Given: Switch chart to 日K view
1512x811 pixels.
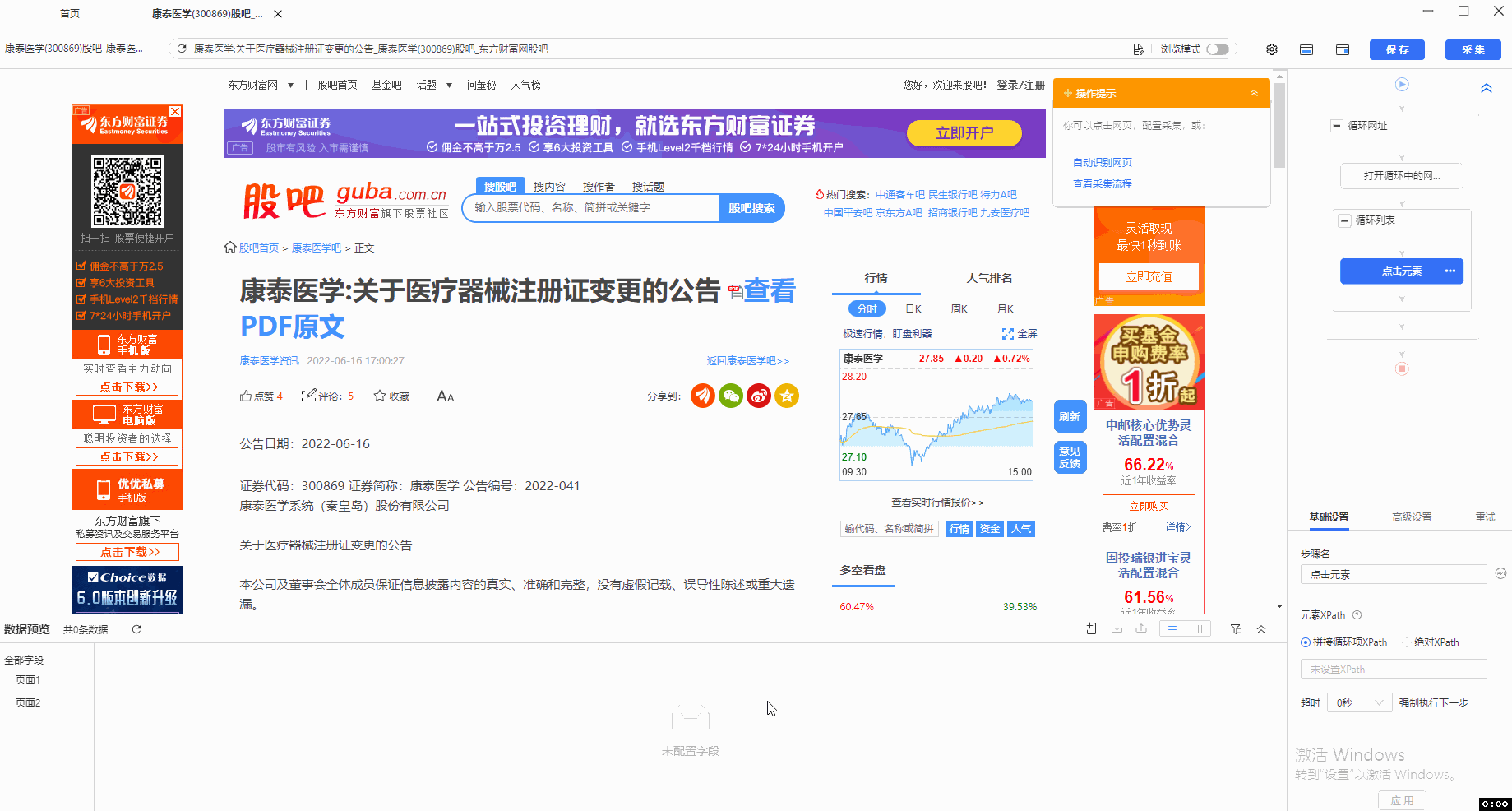Looking at the screenshot, I should coord(913,309).
